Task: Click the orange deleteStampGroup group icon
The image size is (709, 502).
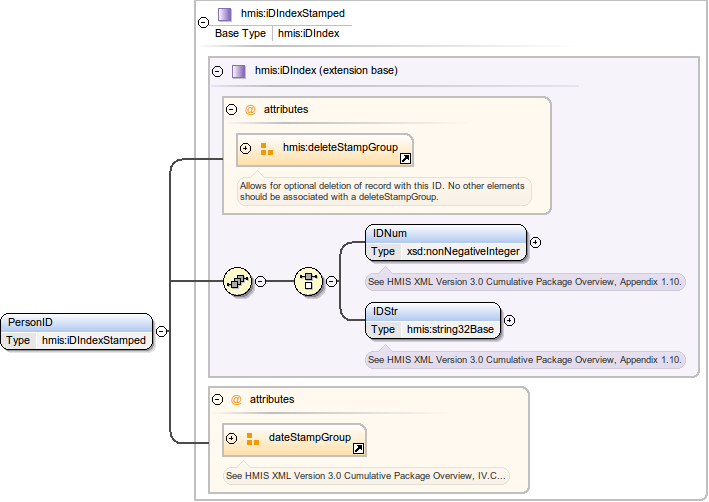Action: [x=266, y=149]
